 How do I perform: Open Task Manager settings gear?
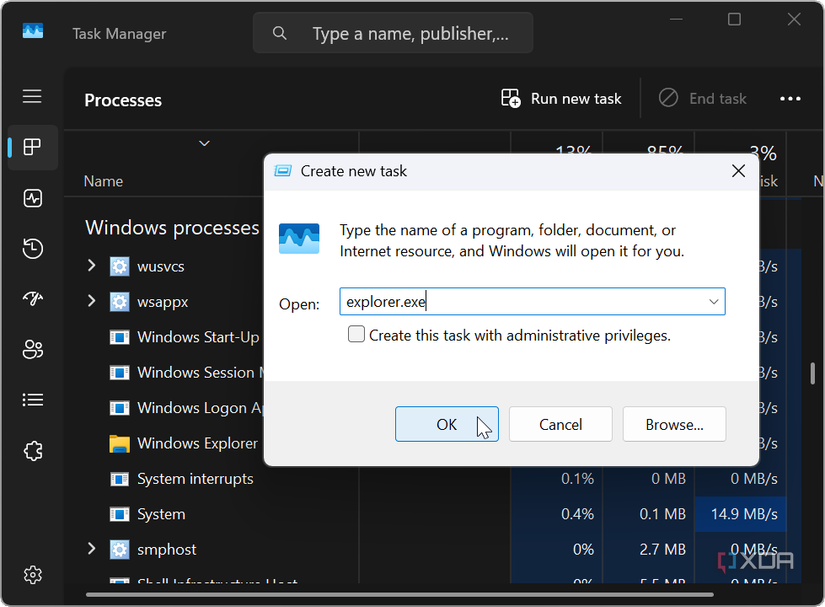click(x=32, y=575)
